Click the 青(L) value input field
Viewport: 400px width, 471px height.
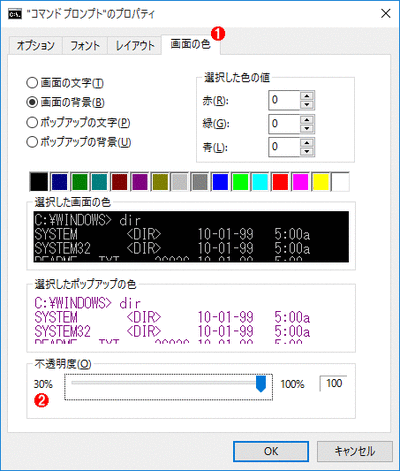coord(284,147)
